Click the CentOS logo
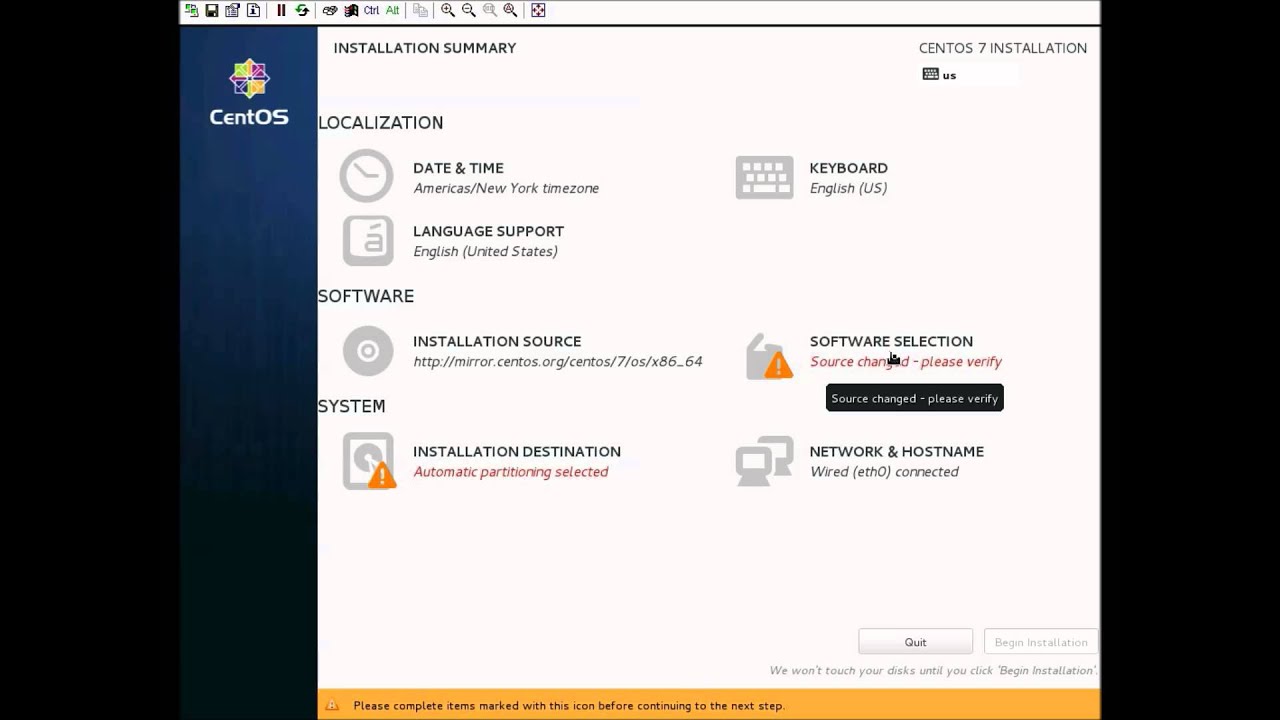 click(x=249, y=93)
